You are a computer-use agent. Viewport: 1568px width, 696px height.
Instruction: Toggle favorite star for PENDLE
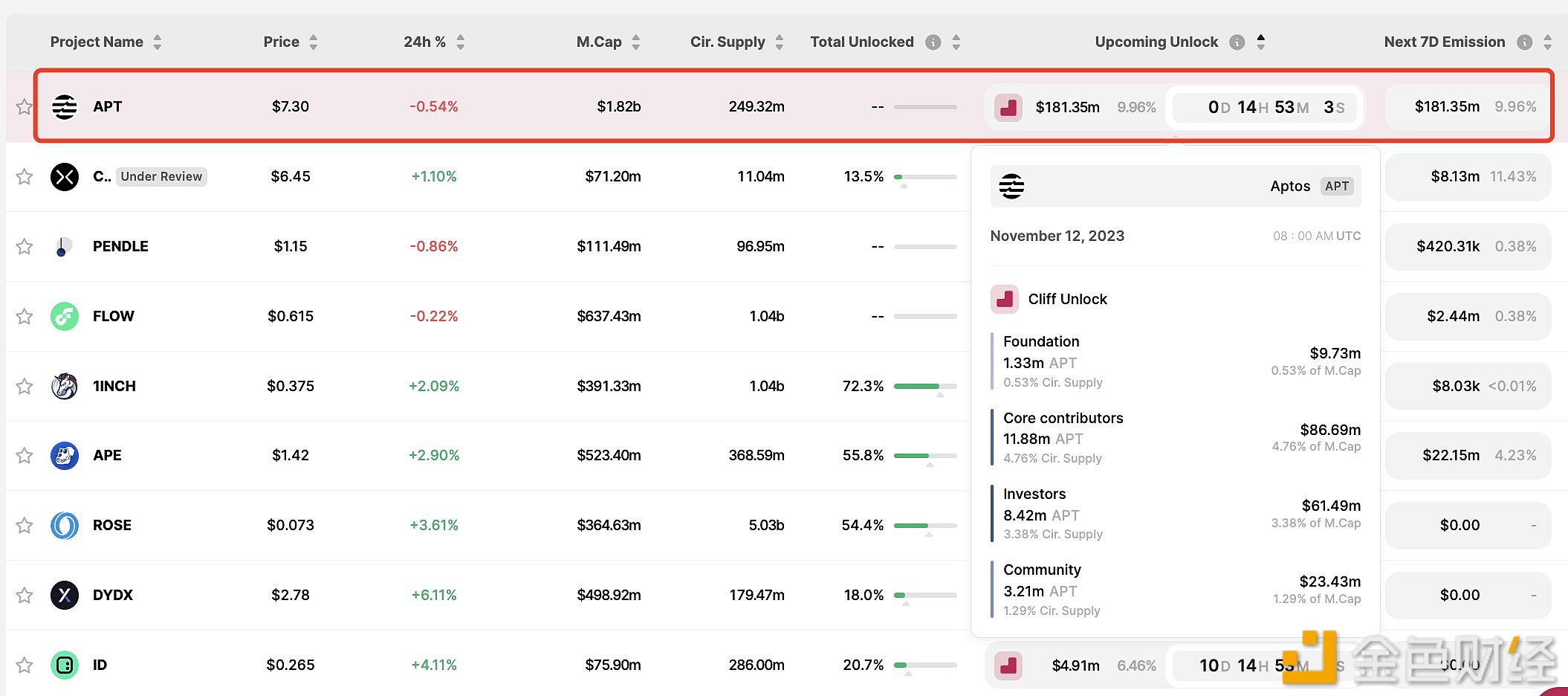tap(25, 247)
